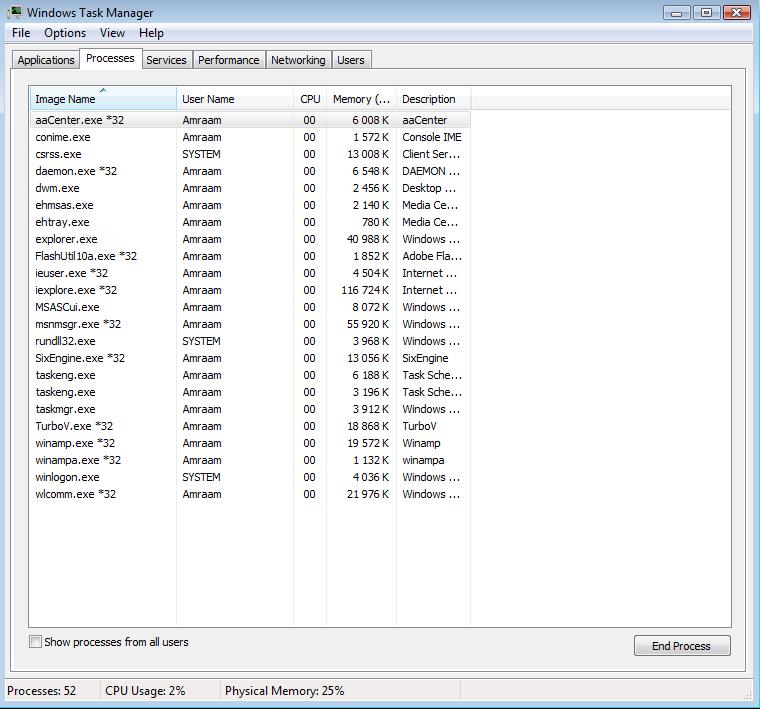Click the Task Manager title bar icon
760x709 pixels.
coord(15,12)
